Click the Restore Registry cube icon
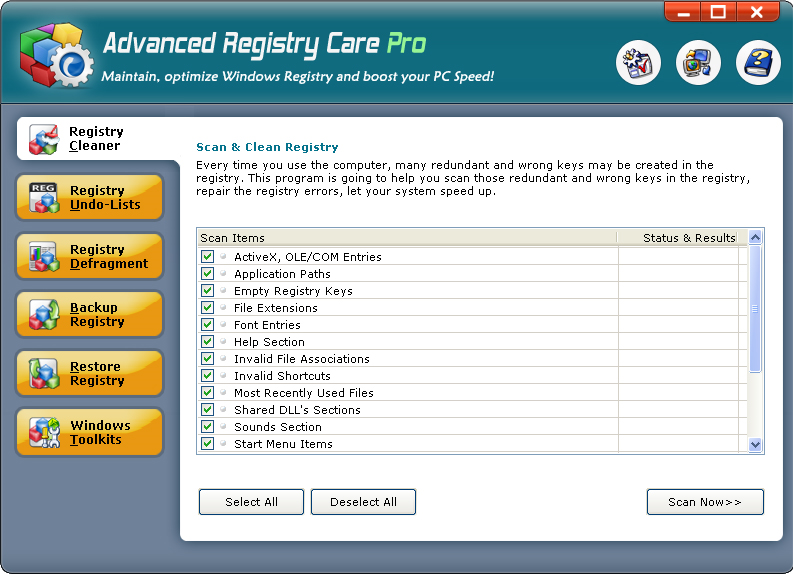The height and width of the screenshot is (574, 793). click(44, 374)
